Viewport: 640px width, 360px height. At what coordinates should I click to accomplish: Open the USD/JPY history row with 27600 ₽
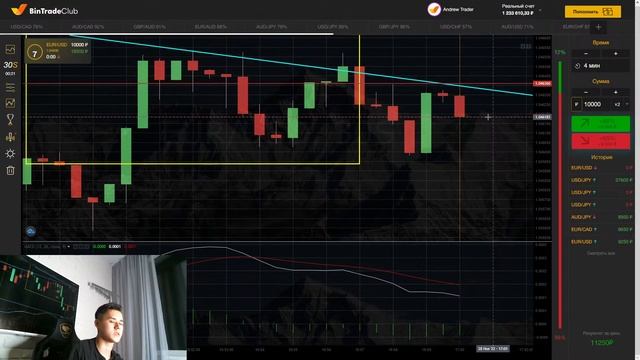tap(601, 180)
